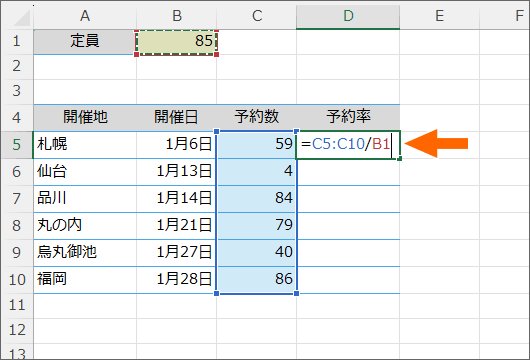The width and height of the screenshot is (530, 360).
Task: Click the cell containing 丸の内
Action: click(85, 226)
